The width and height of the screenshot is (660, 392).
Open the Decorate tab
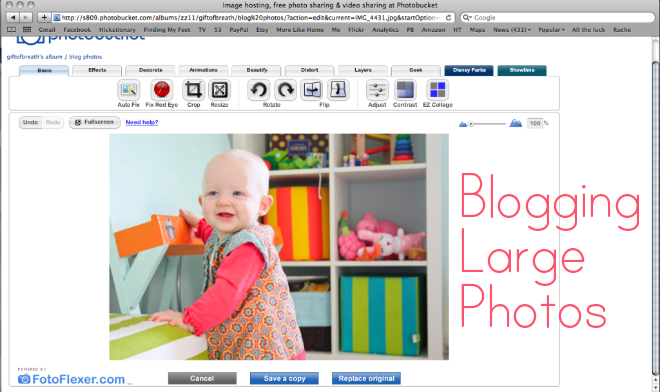(151, 70)
